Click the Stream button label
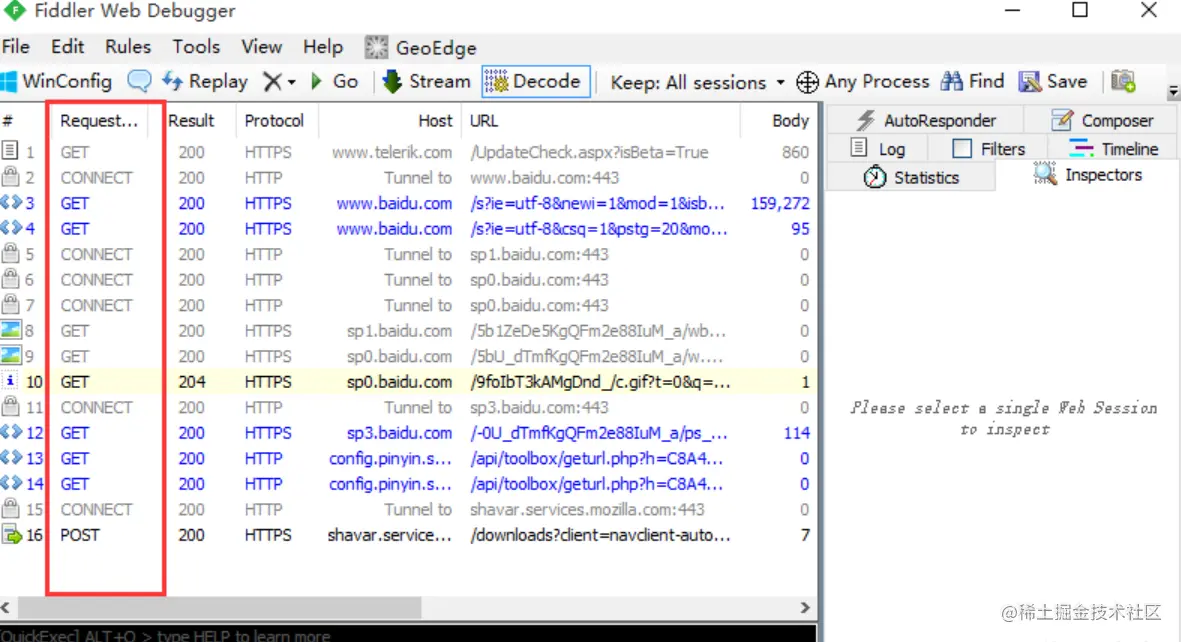1181x642 pixels. coord(439,81)
